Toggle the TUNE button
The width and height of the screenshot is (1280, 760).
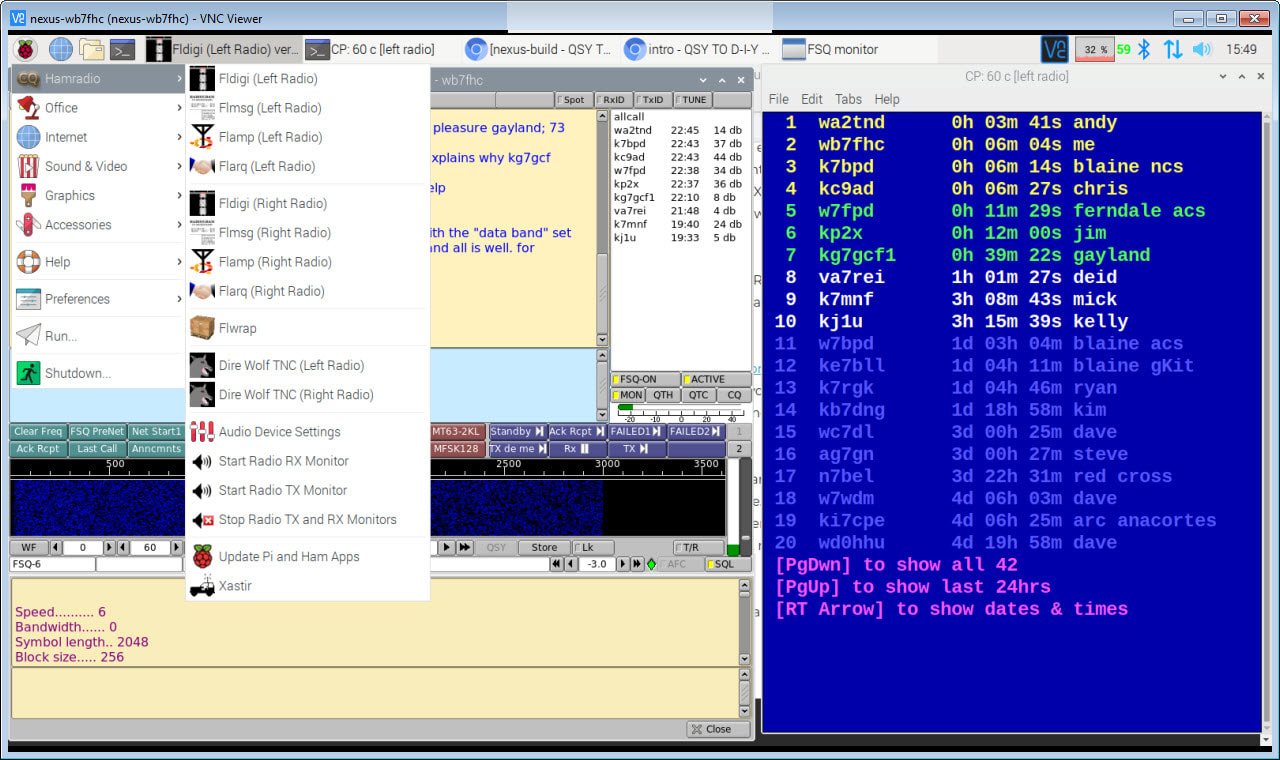(x=691, y=99)
